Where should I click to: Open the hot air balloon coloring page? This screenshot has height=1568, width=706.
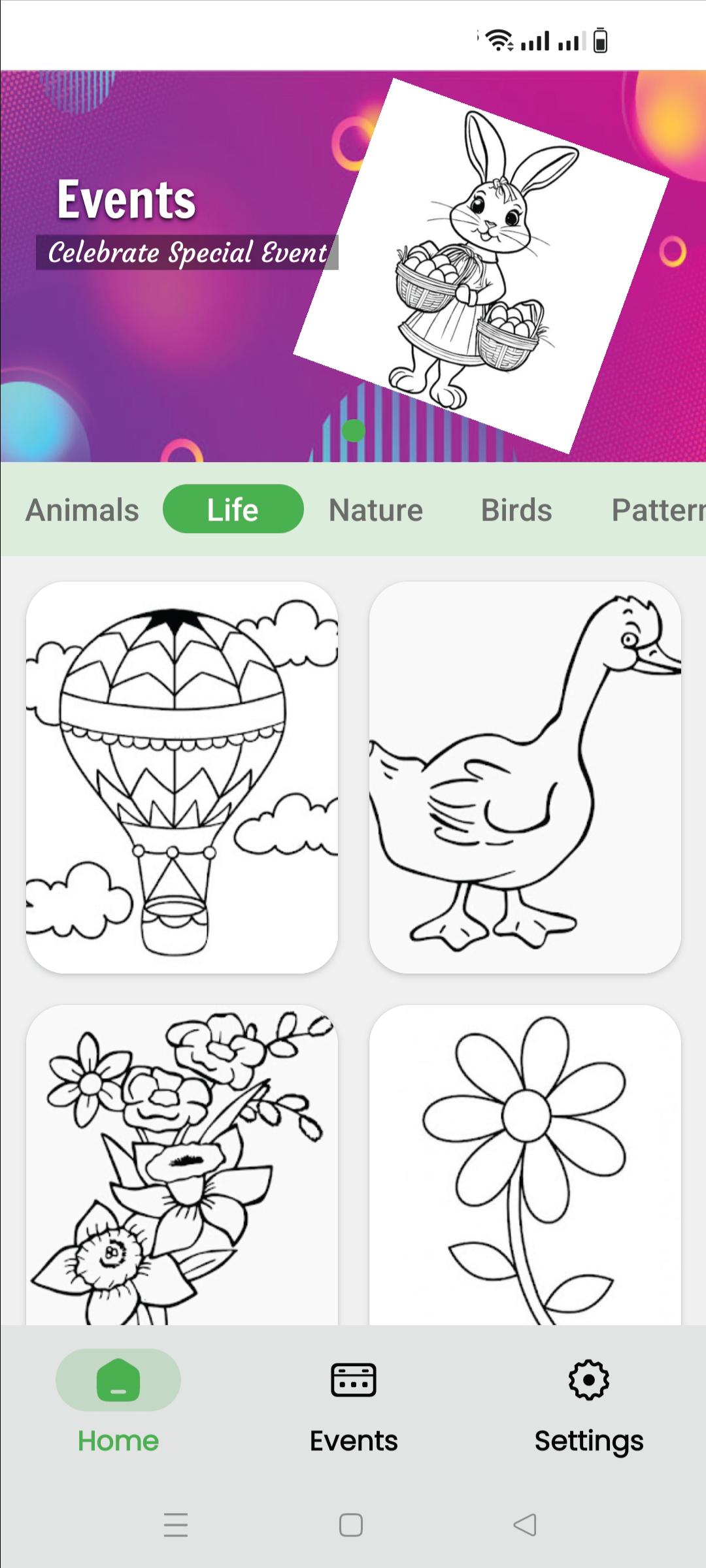point(182,777)
